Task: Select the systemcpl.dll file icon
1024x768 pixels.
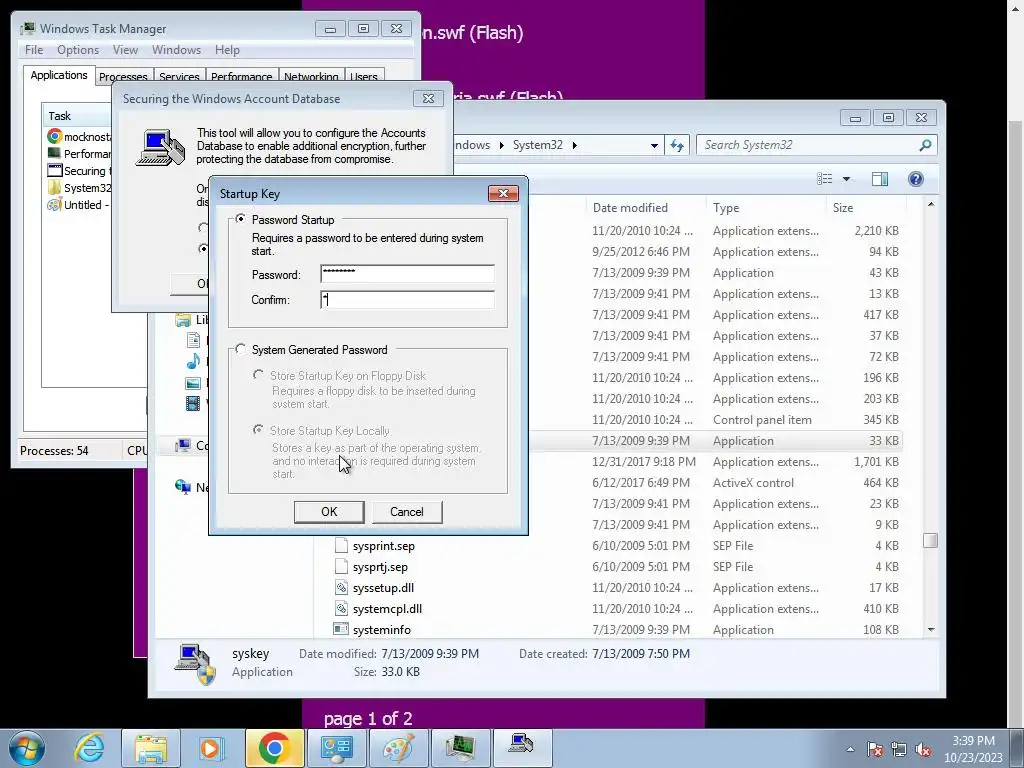Action: point(341,609)
